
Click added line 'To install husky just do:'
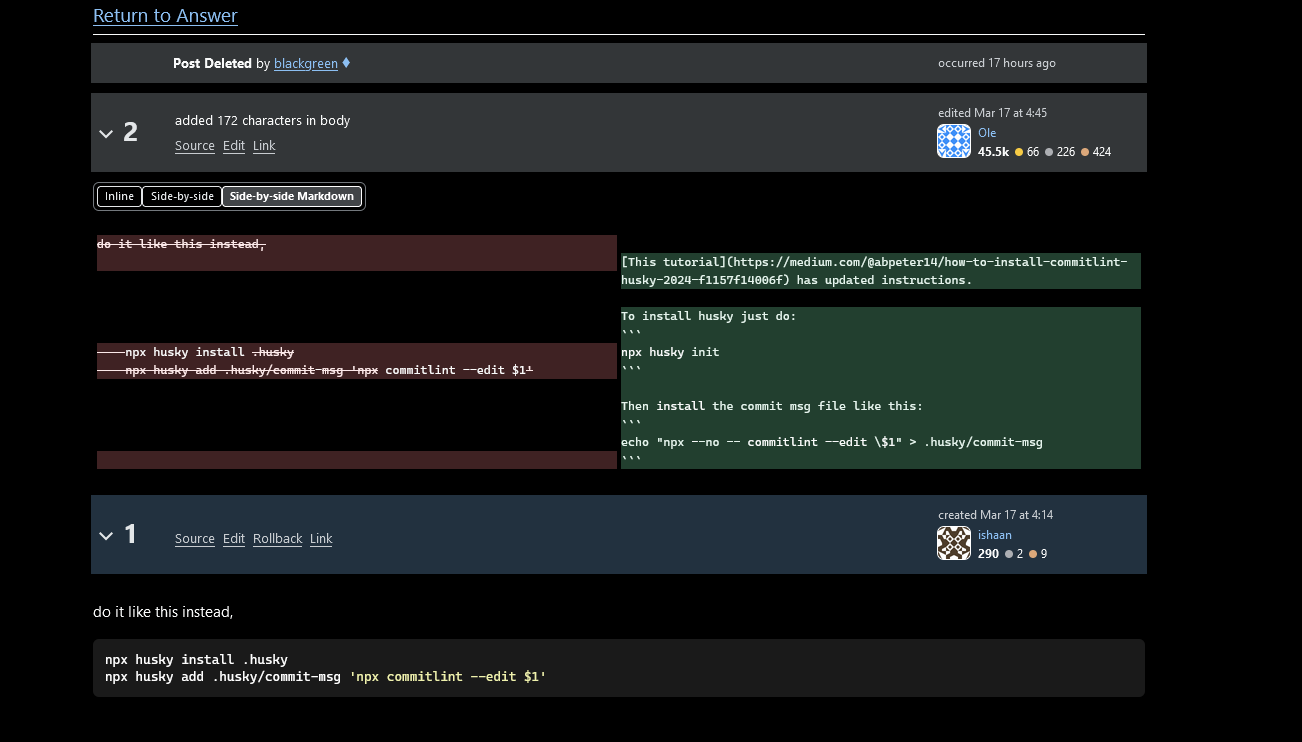click(708, 316)
